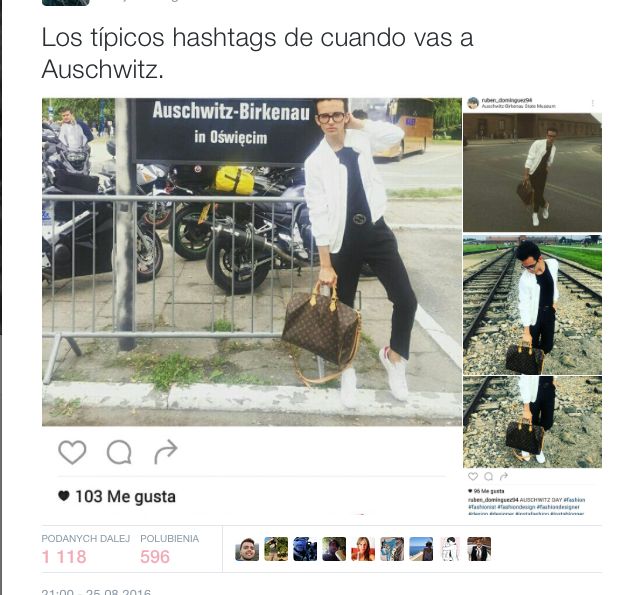Open the large Auschwitz-Birkenau sign photo
Screen dimensions: 641x595
(252, 262)
